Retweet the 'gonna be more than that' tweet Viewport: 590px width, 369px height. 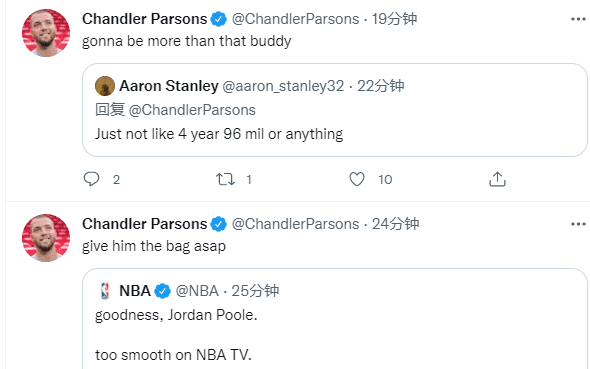(x=225, y=179)
